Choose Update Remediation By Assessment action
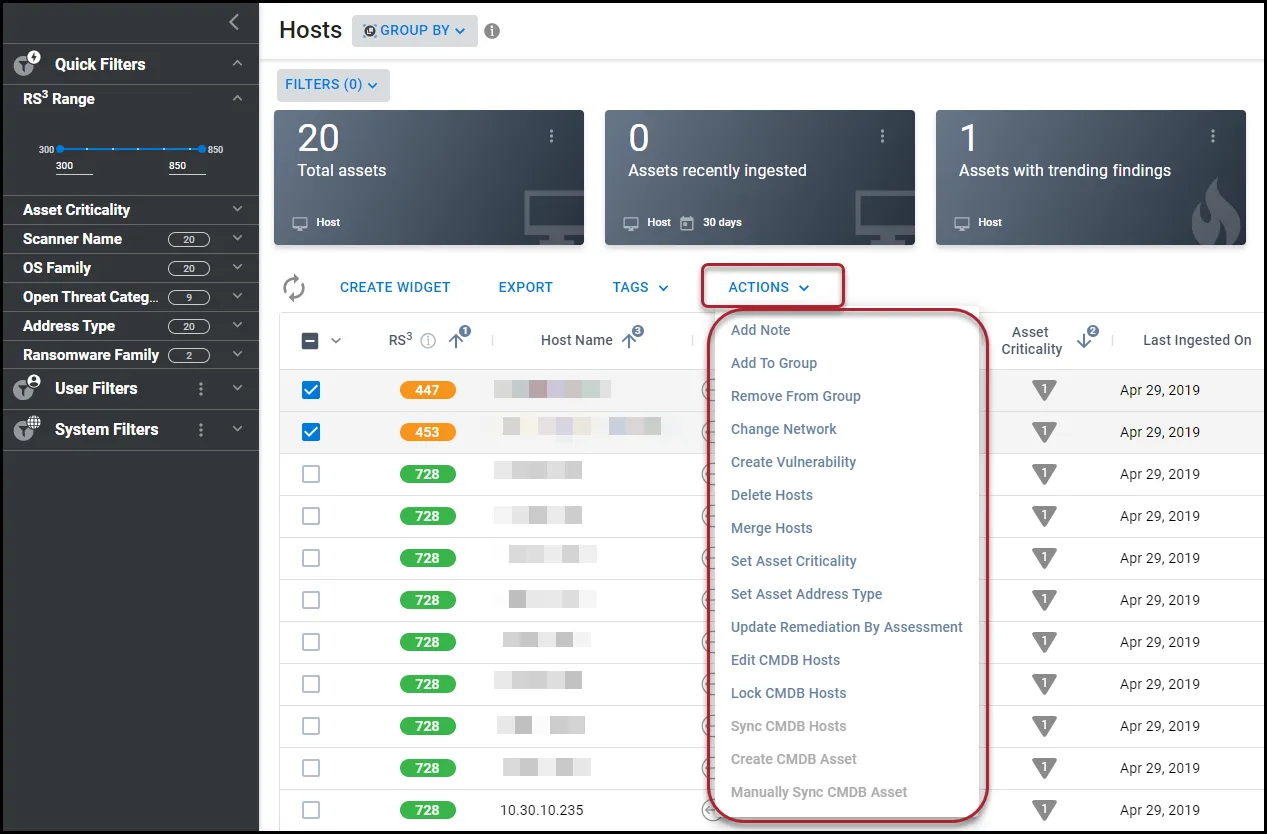Viewport: 1267px width, 834px height. tap(847, 627)
